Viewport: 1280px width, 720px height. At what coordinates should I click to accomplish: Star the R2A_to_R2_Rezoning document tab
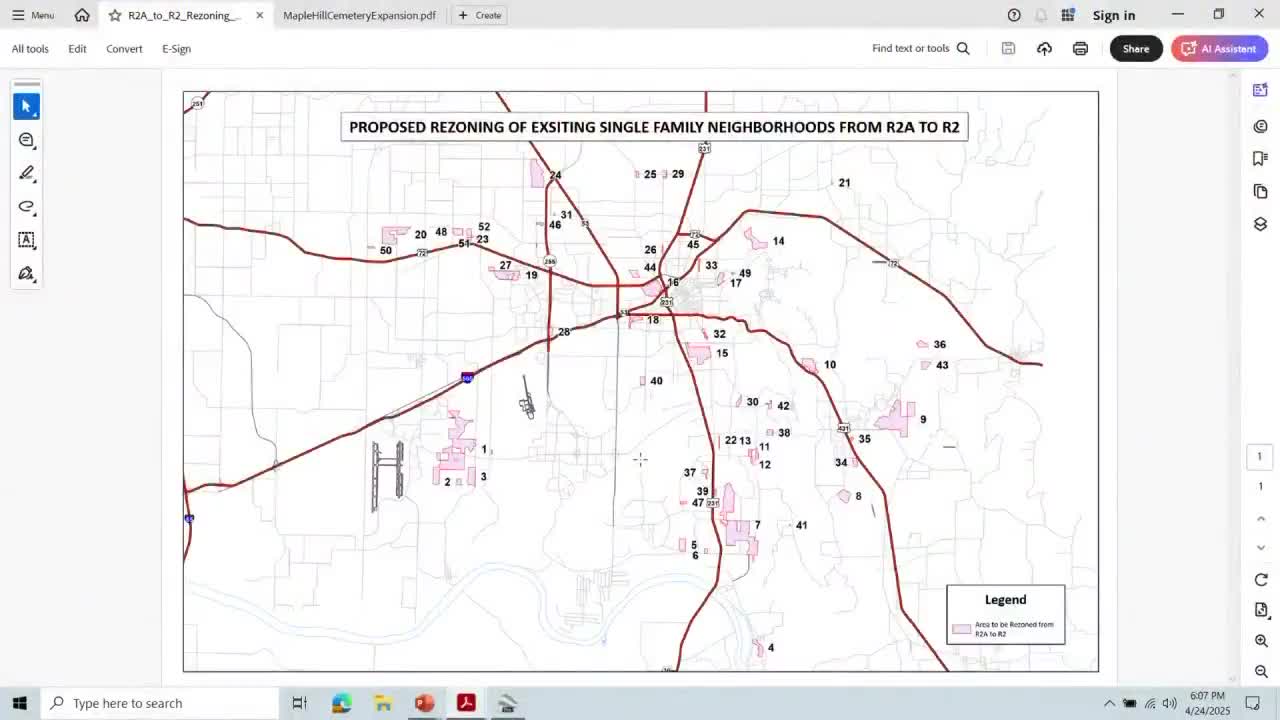115,15
